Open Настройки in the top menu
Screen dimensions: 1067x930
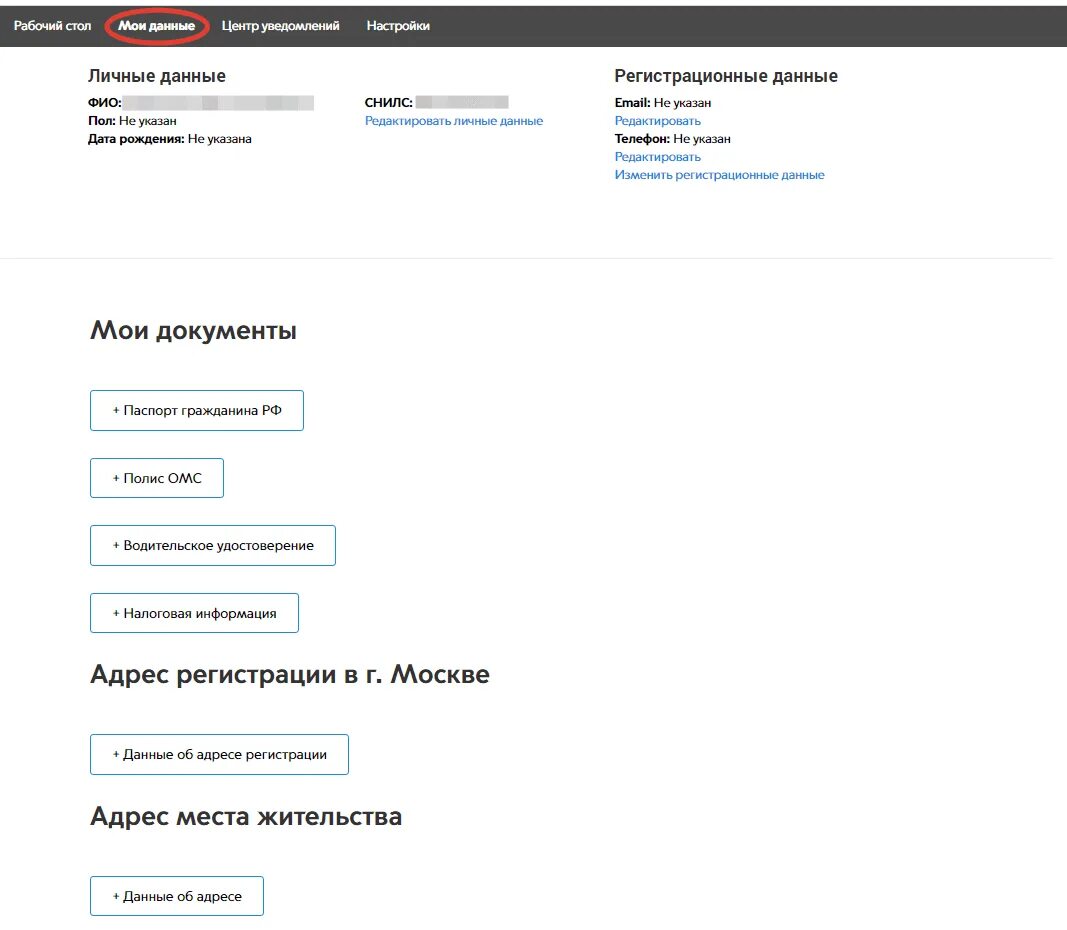click(x=398, y=26)
